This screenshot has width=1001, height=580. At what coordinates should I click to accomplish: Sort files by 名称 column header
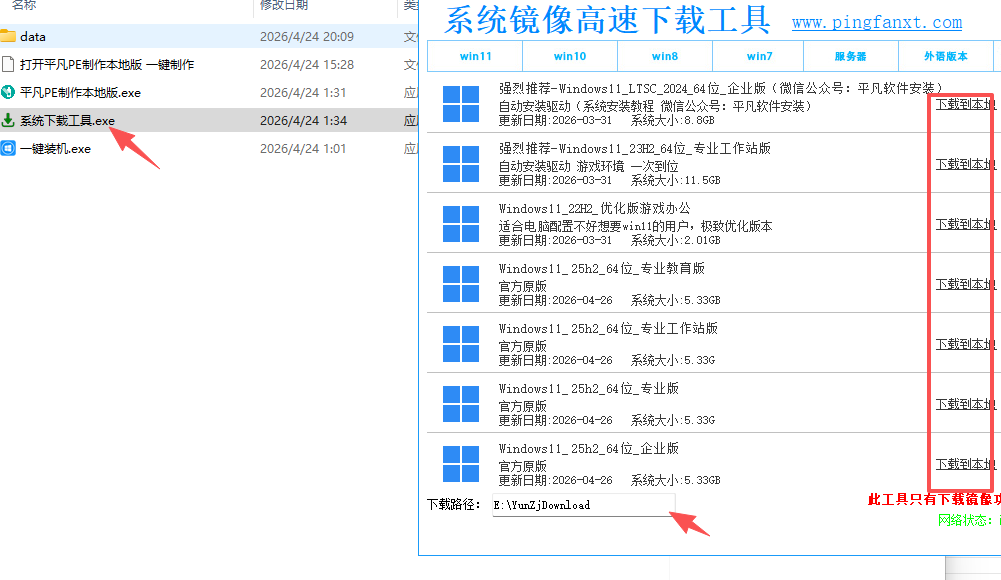click(x=24, y=5)
